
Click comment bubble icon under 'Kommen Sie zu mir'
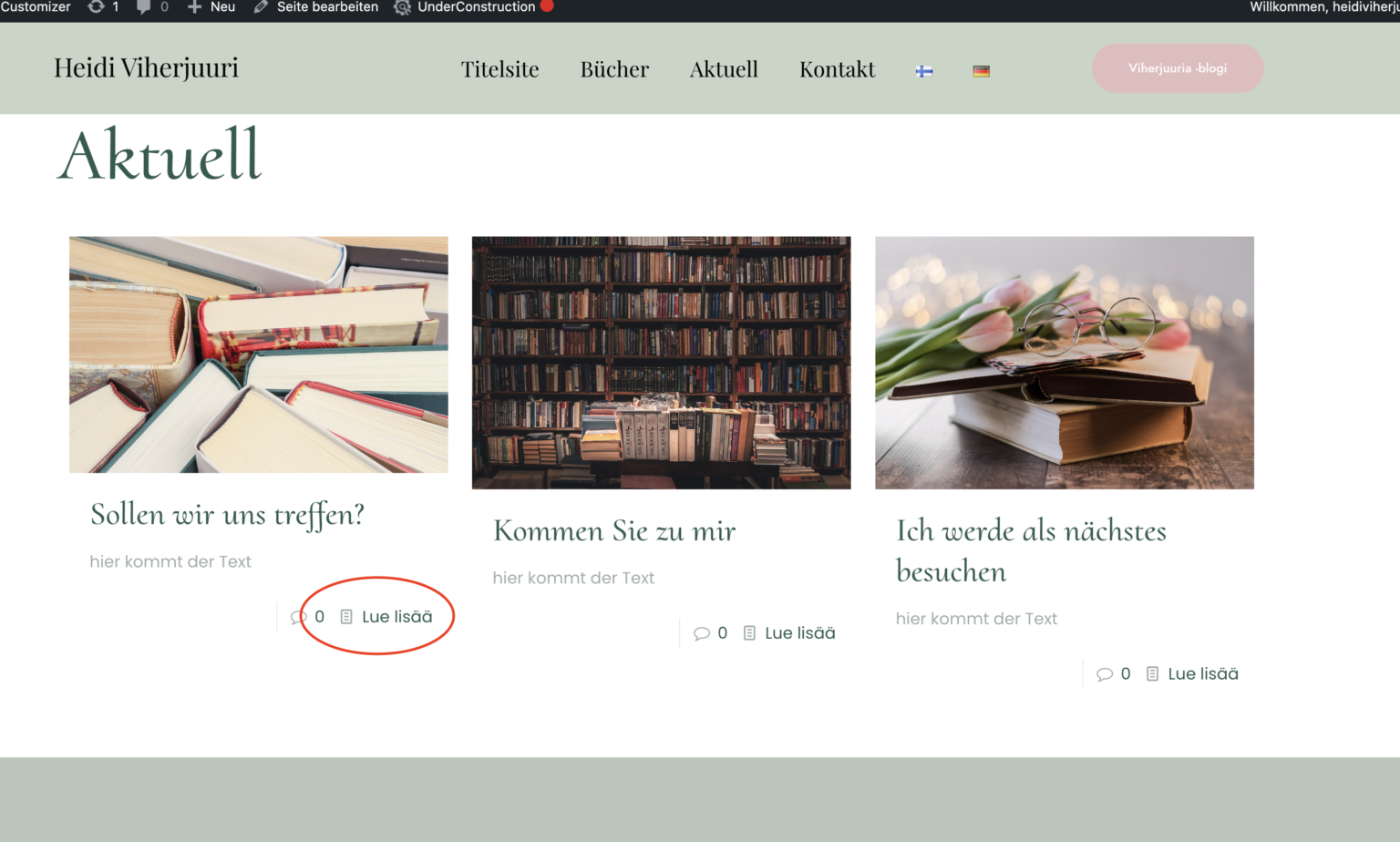pos(701,633)
